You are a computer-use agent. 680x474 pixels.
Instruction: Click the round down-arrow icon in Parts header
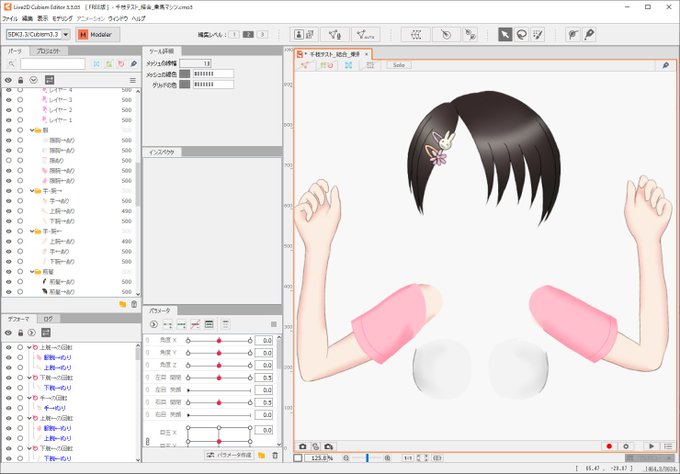(x=33, y=80)
